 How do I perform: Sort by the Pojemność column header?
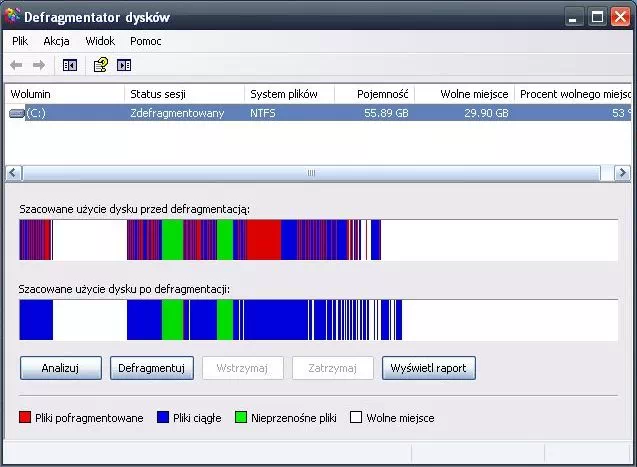(x=370, y=94)
